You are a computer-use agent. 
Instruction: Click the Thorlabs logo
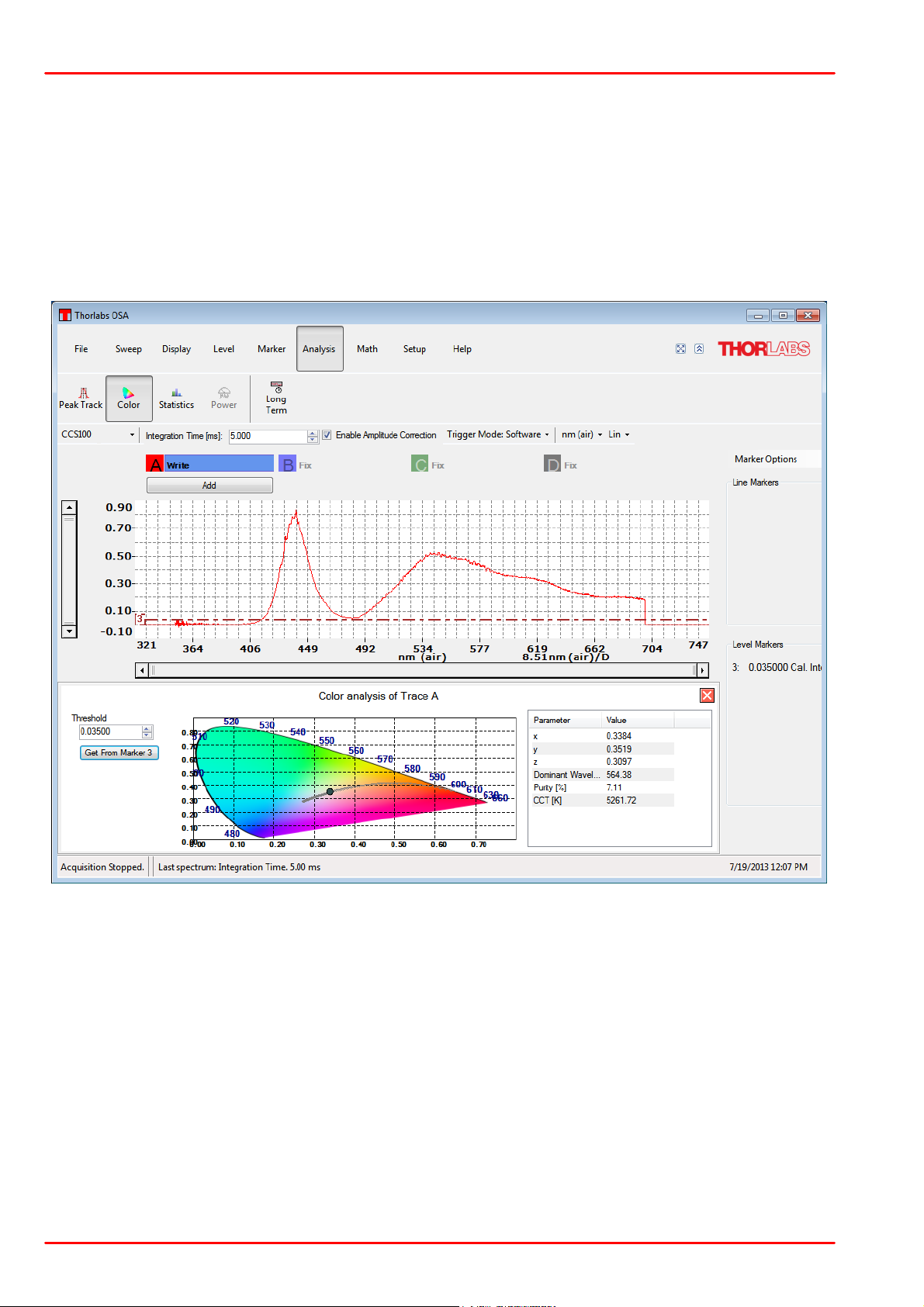[764, 349]
